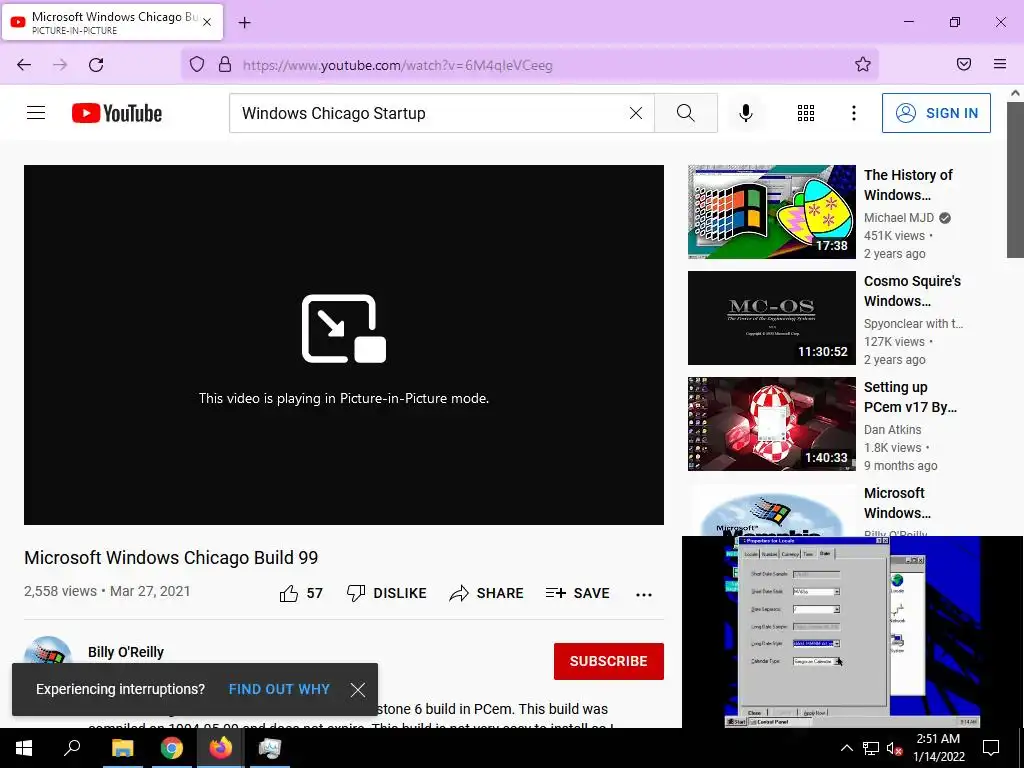The image size is (1024, 768).
Task: Click the forward navigation arrow
Action: 60,65
